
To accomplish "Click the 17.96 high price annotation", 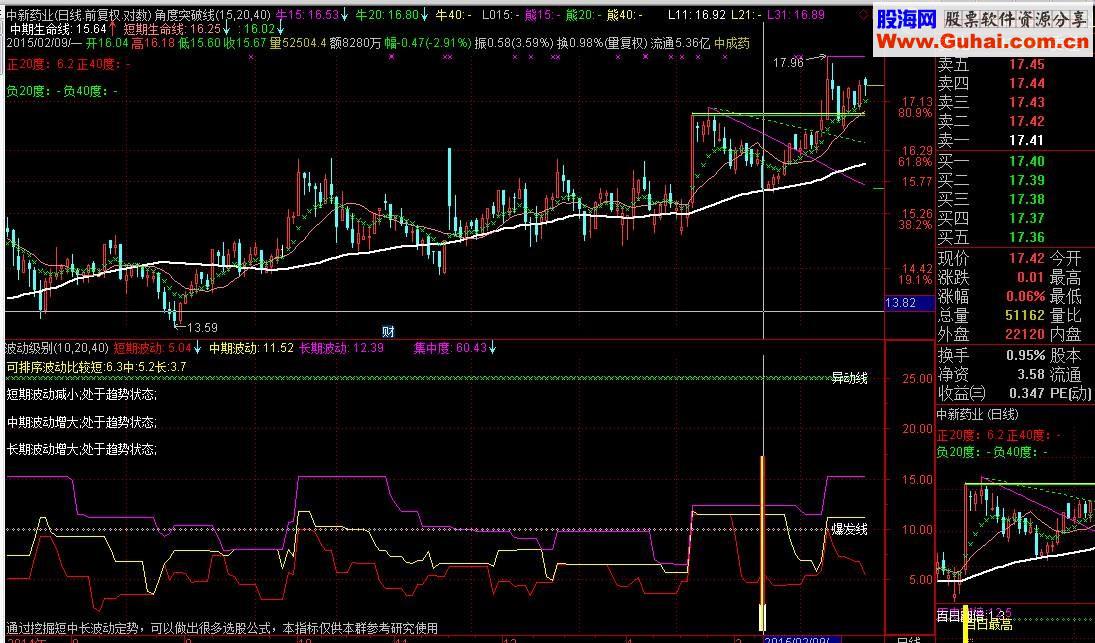I will point(788,63).
